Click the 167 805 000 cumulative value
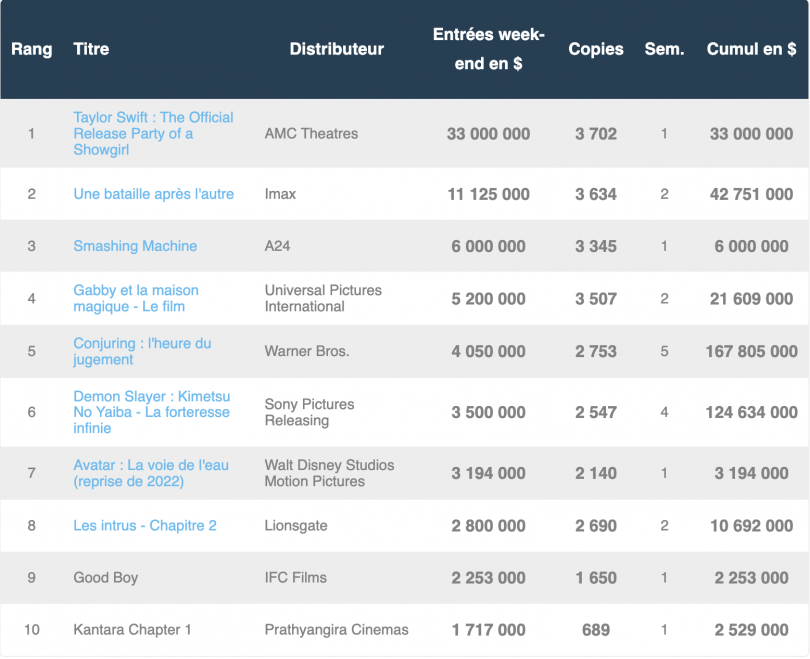 click(753, 351)
